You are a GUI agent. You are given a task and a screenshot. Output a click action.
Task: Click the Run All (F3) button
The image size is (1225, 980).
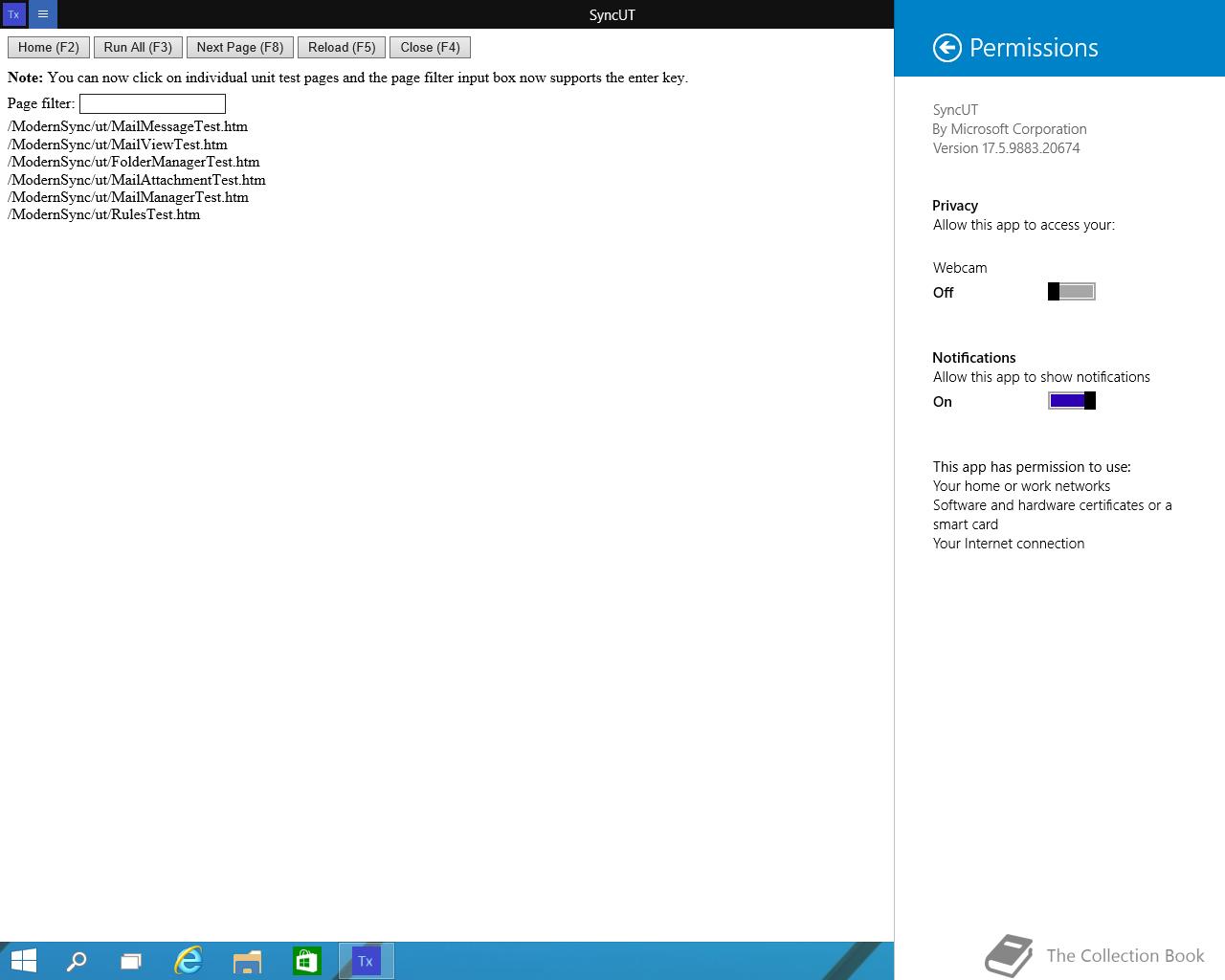pos(138,47)
